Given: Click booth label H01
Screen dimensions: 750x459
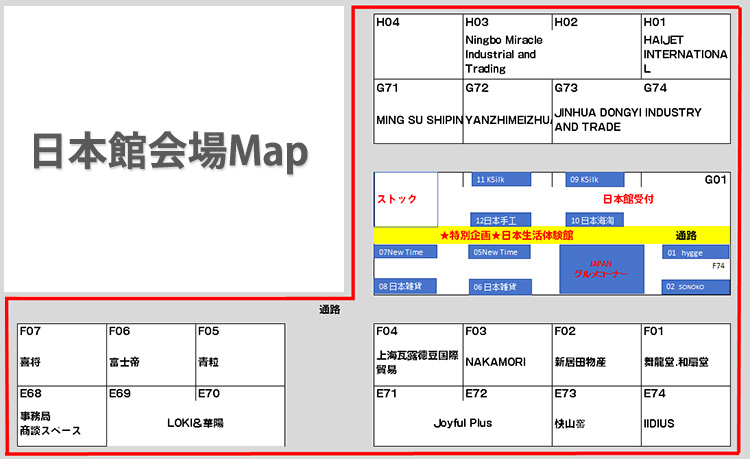Looking at the screenshot, I should (654, 22).
